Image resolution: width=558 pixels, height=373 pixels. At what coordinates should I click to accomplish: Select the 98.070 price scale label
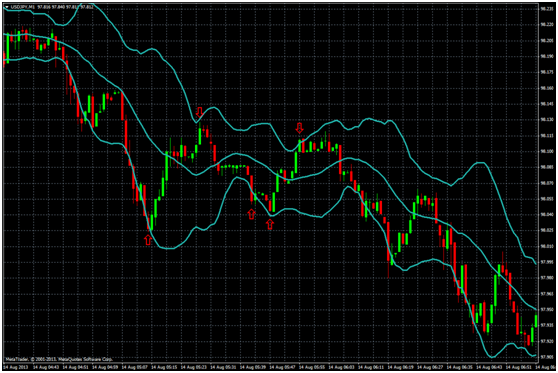(x=547, y=183)
